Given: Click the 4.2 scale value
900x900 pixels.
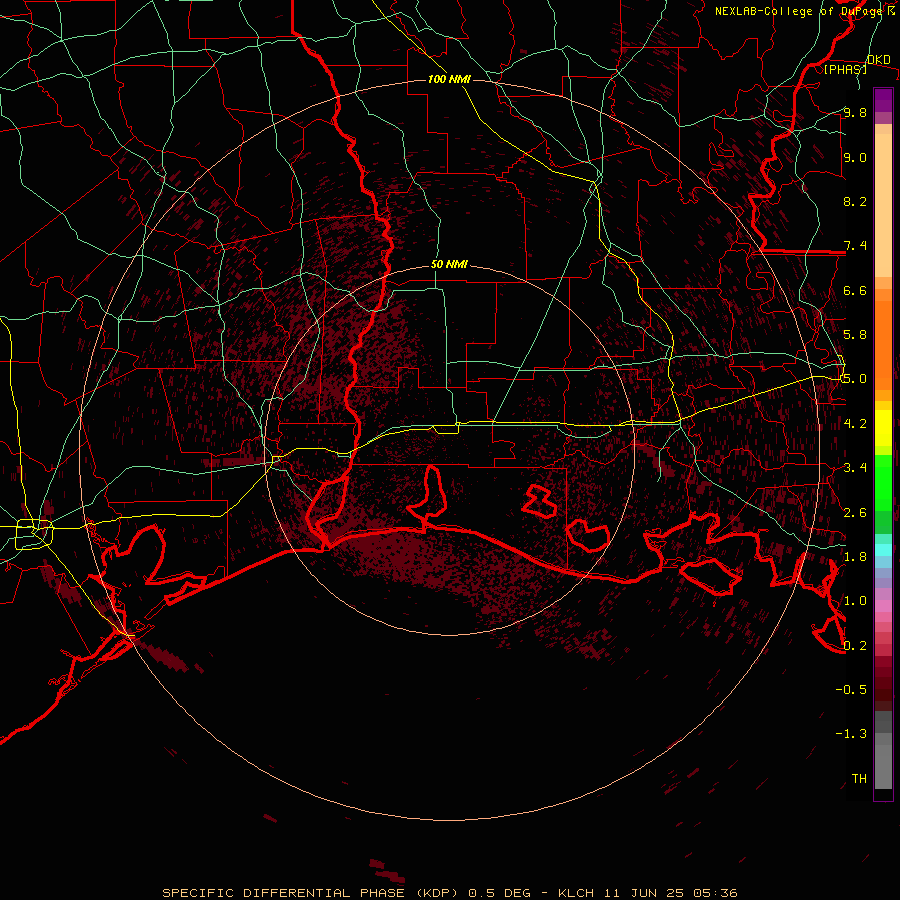Looking at the screenshot, I should click(855, 424).
